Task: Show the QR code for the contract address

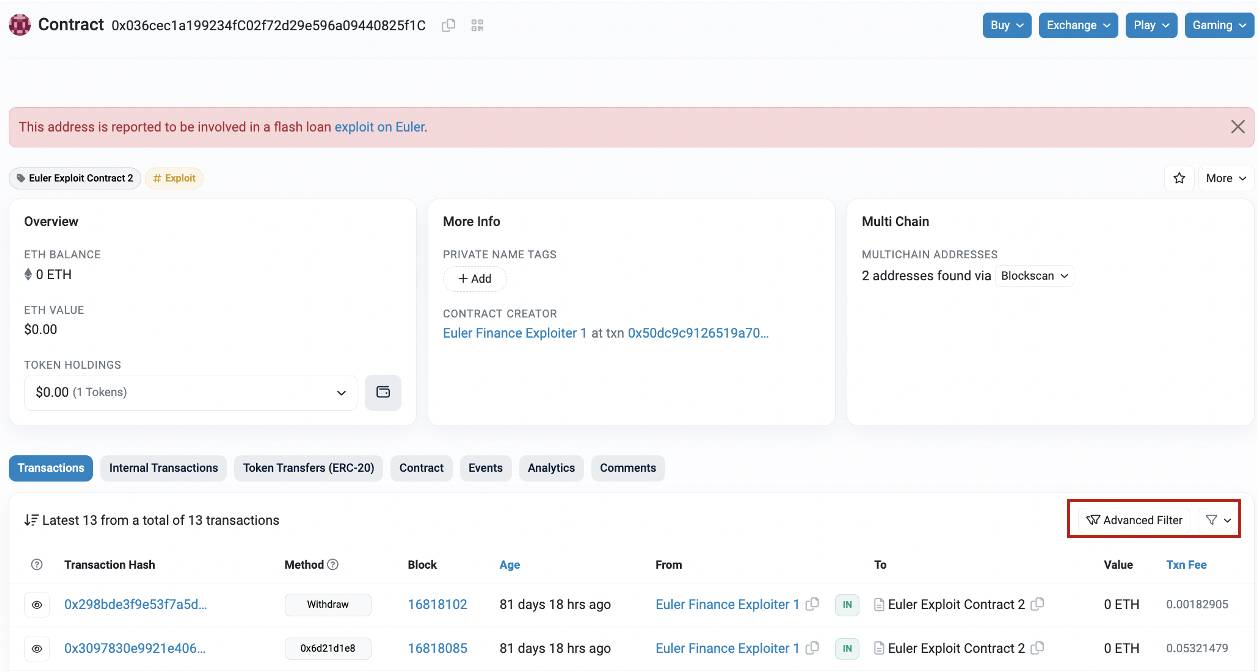Action: (477, 25)
